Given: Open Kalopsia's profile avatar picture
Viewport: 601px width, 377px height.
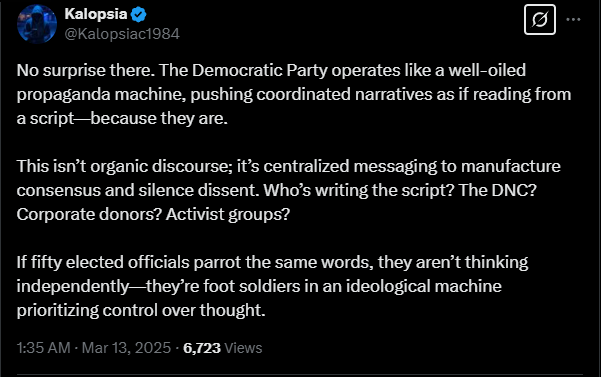Looking at the screenshot, I should click(37, 24).
